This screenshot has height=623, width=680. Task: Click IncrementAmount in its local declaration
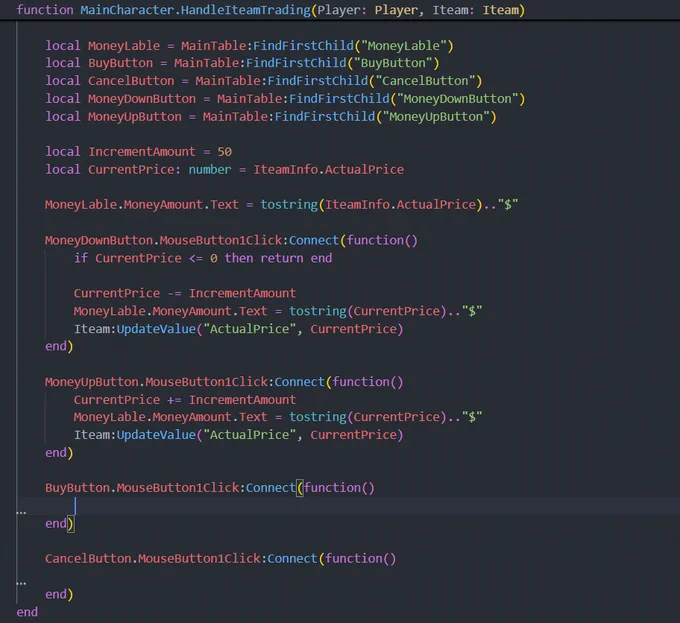coord(142,152)
